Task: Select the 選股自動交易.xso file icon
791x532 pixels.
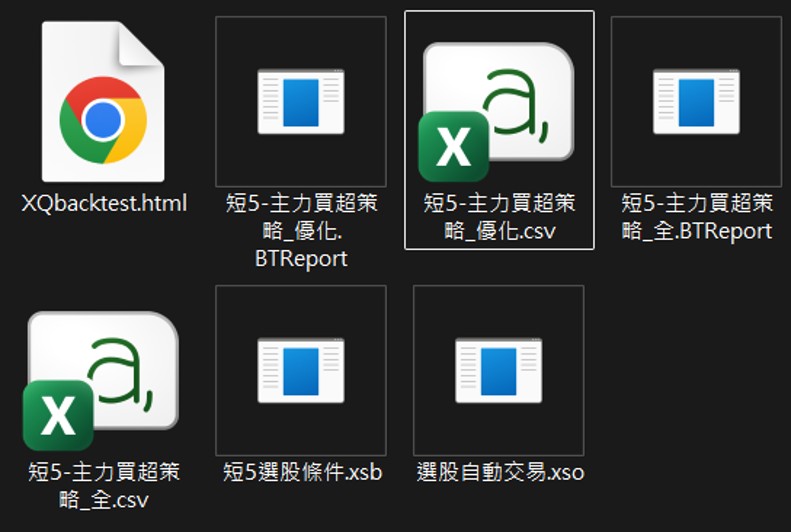Action: [x=498, y=370]
